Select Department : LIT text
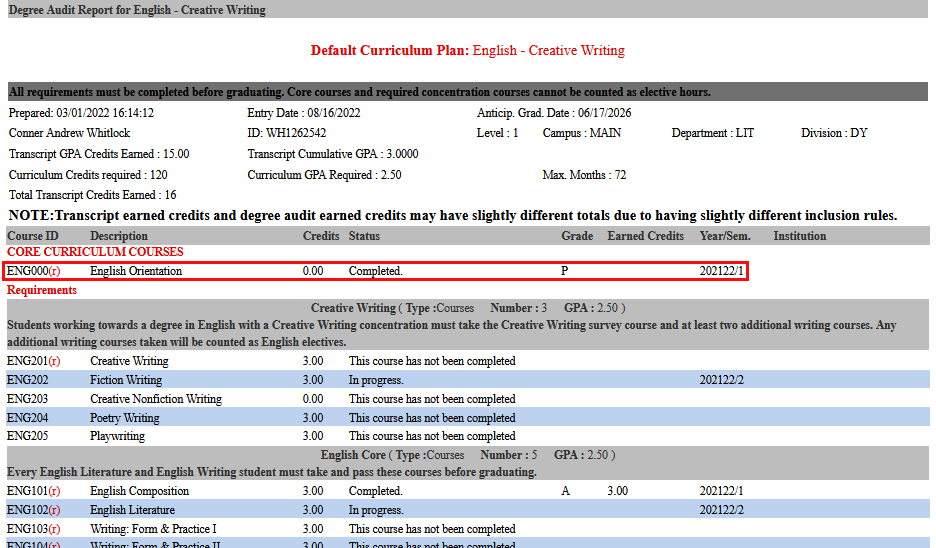936x548 pixels. (x=713, y=133)
